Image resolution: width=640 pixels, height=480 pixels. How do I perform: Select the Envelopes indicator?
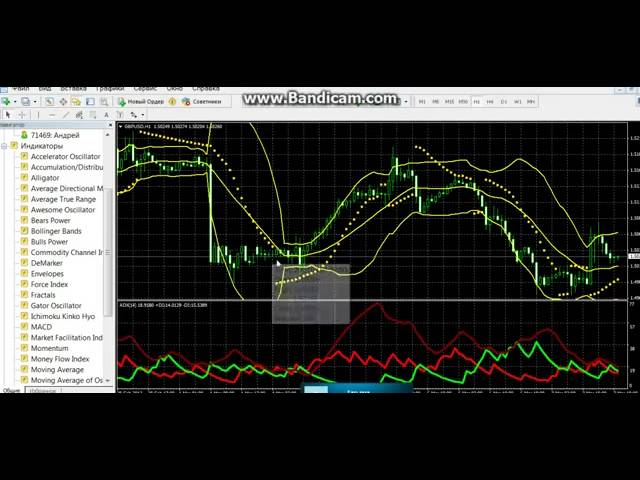point(47,273)
